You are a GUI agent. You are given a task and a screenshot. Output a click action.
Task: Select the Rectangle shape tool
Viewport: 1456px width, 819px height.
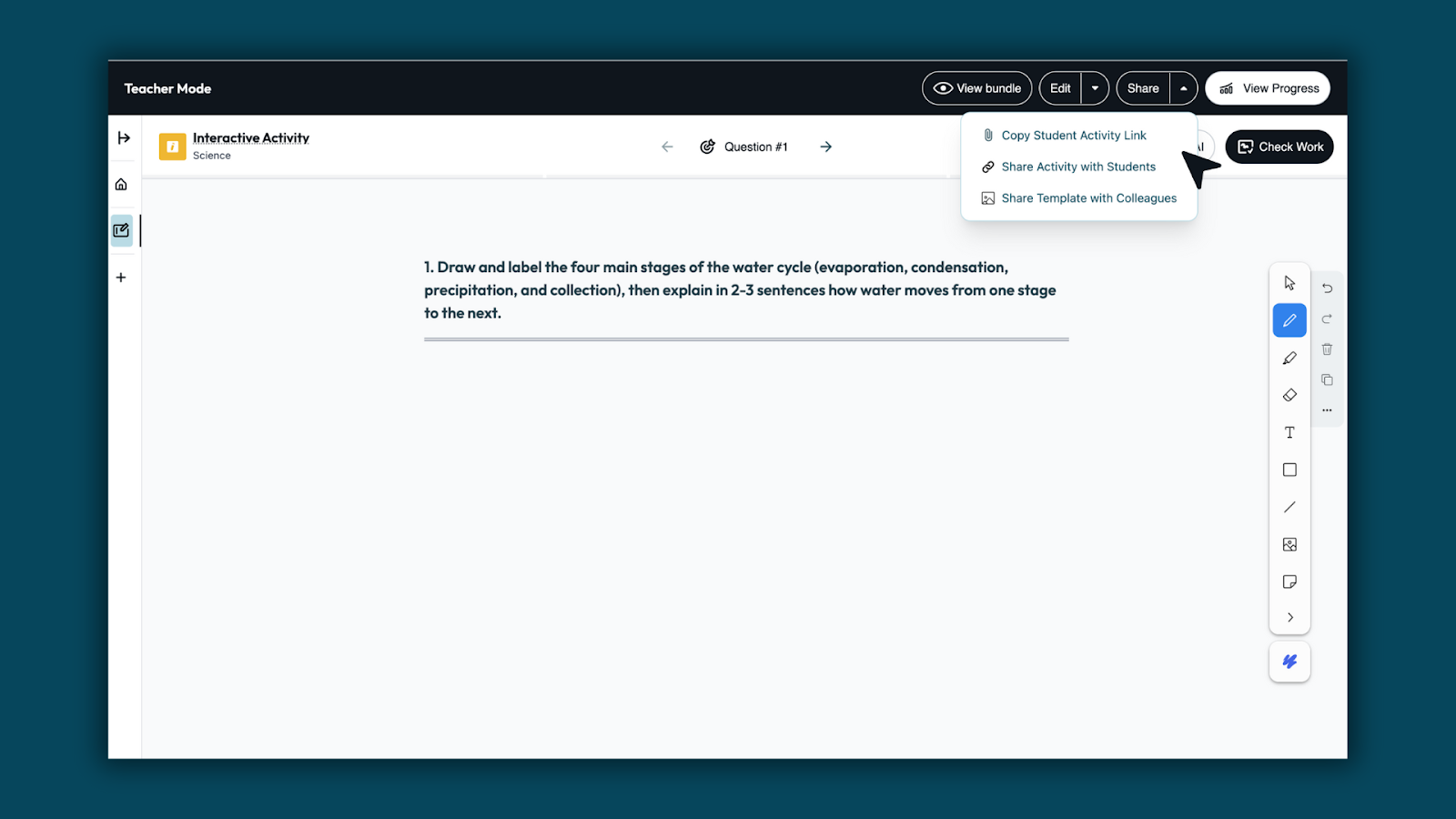(x=1289, y=470)
